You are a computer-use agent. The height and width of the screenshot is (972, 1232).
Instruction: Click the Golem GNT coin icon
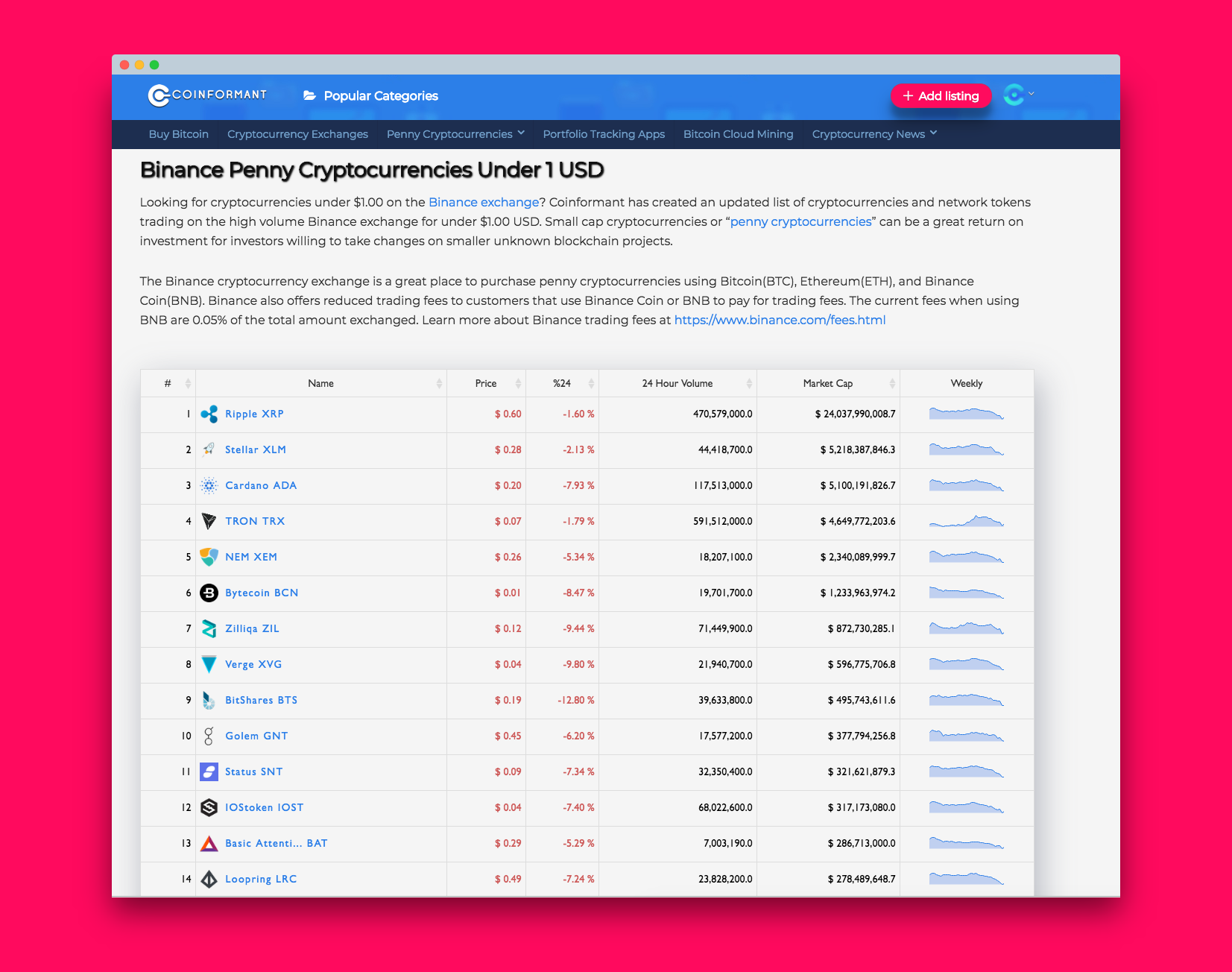click(x=209, y=736)
